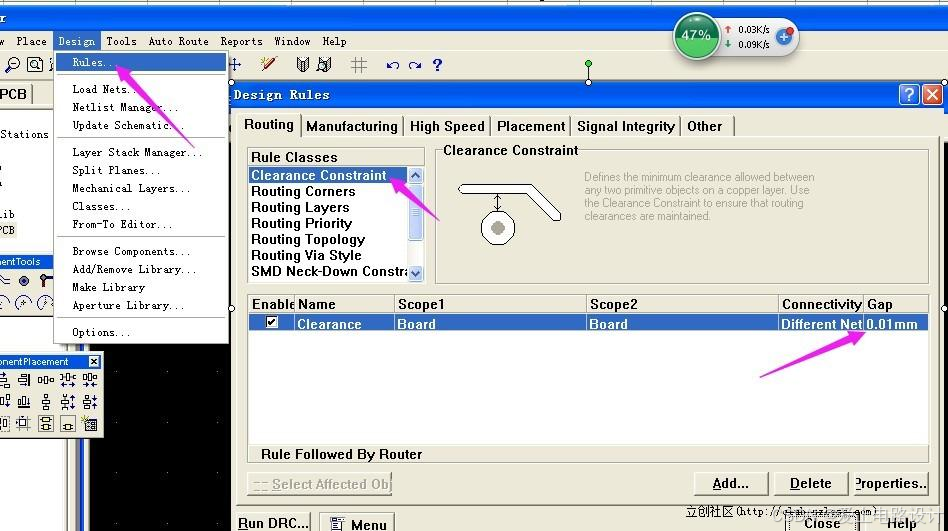Click the align components bottom icon

[24, 402]
